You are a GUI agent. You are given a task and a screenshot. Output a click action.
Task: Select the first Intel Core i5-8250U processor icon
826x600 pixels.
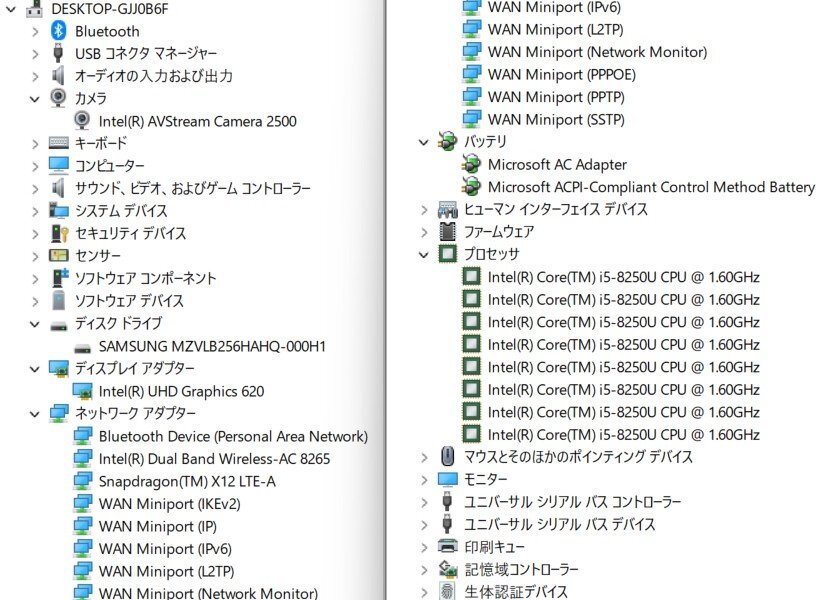469,277
